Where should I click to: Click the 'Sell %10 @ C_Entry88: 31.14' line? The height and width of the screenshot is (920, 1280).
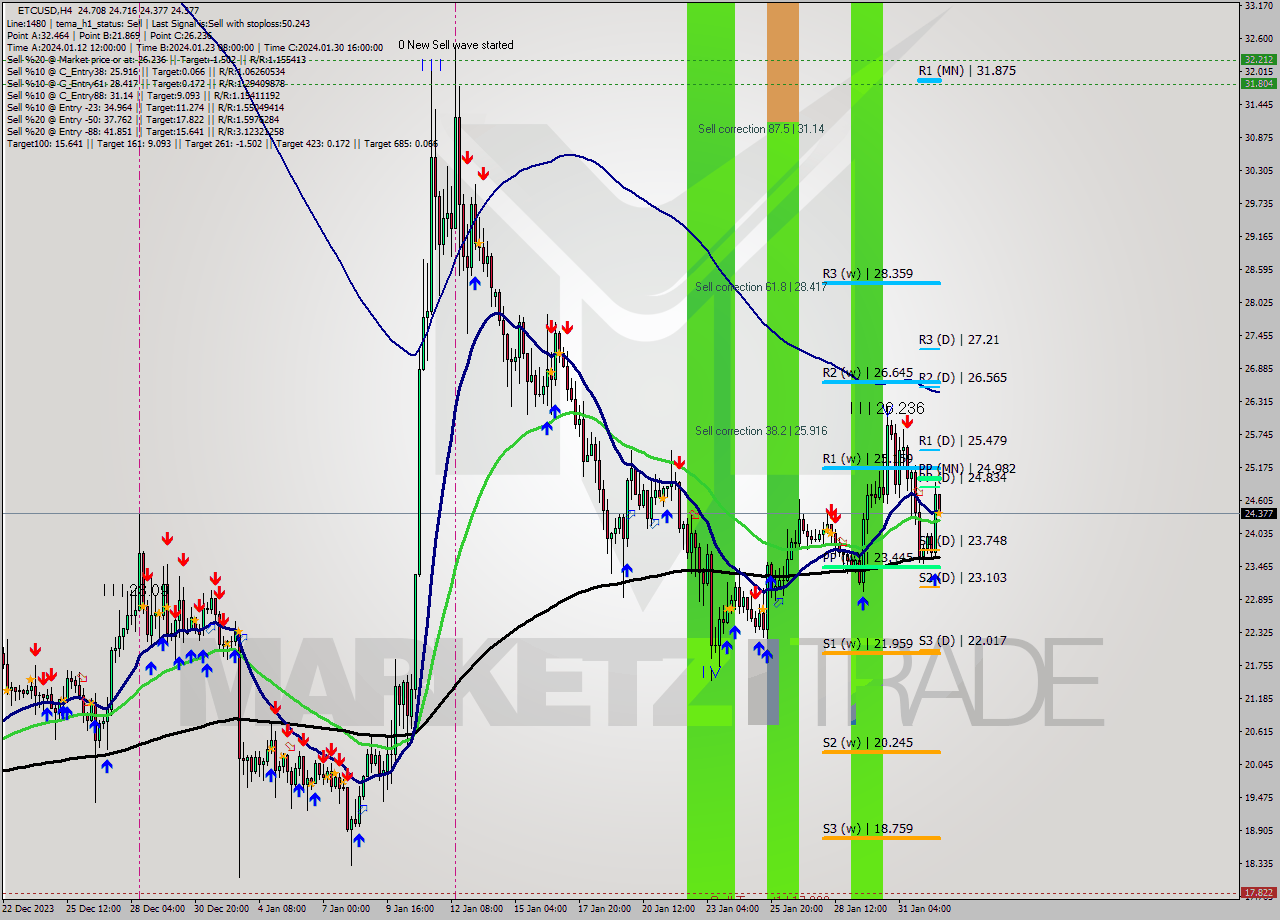pyautogui.click(x=144, y=96)
